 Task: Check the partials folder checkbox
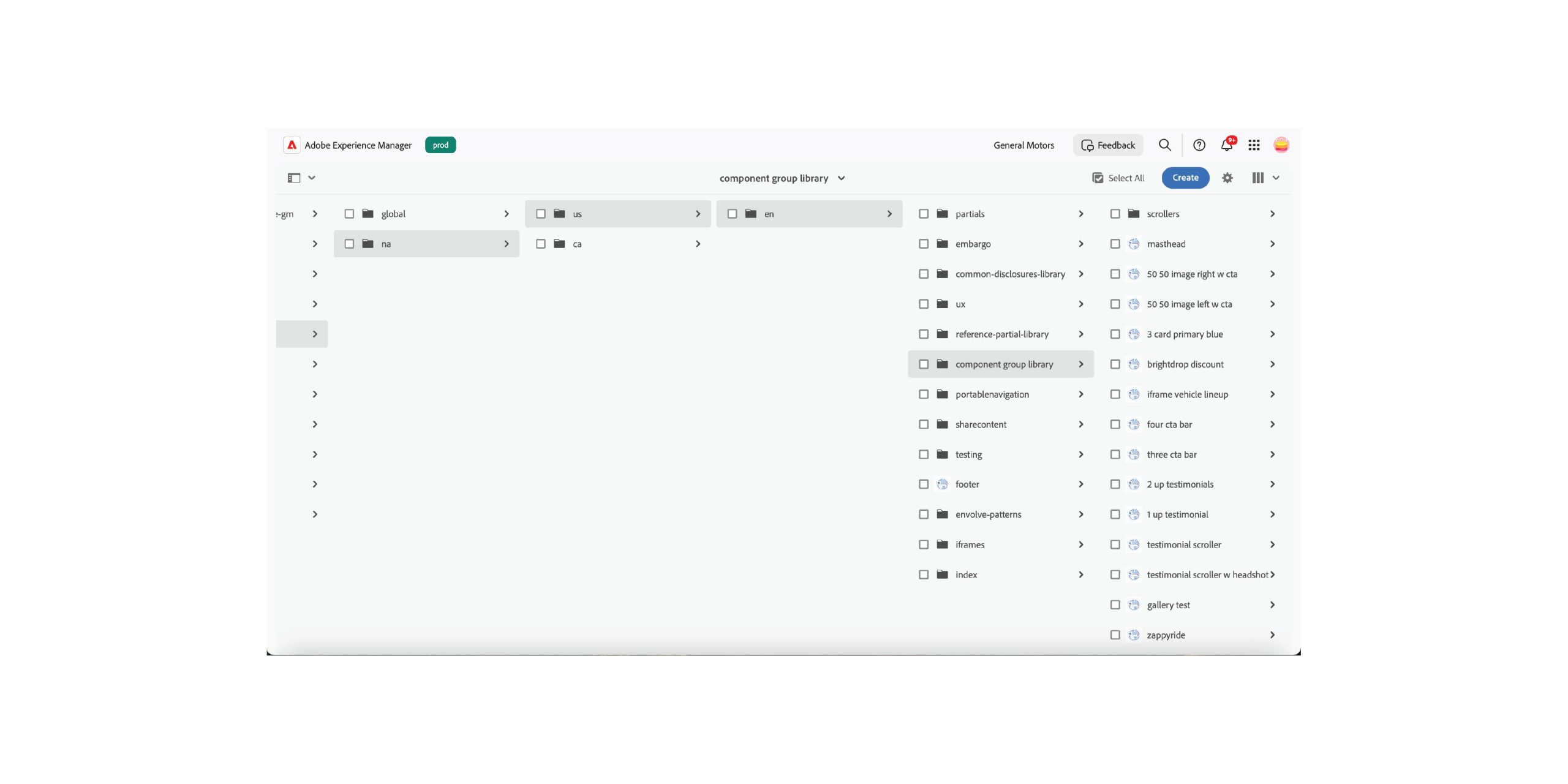coord(924,214)
